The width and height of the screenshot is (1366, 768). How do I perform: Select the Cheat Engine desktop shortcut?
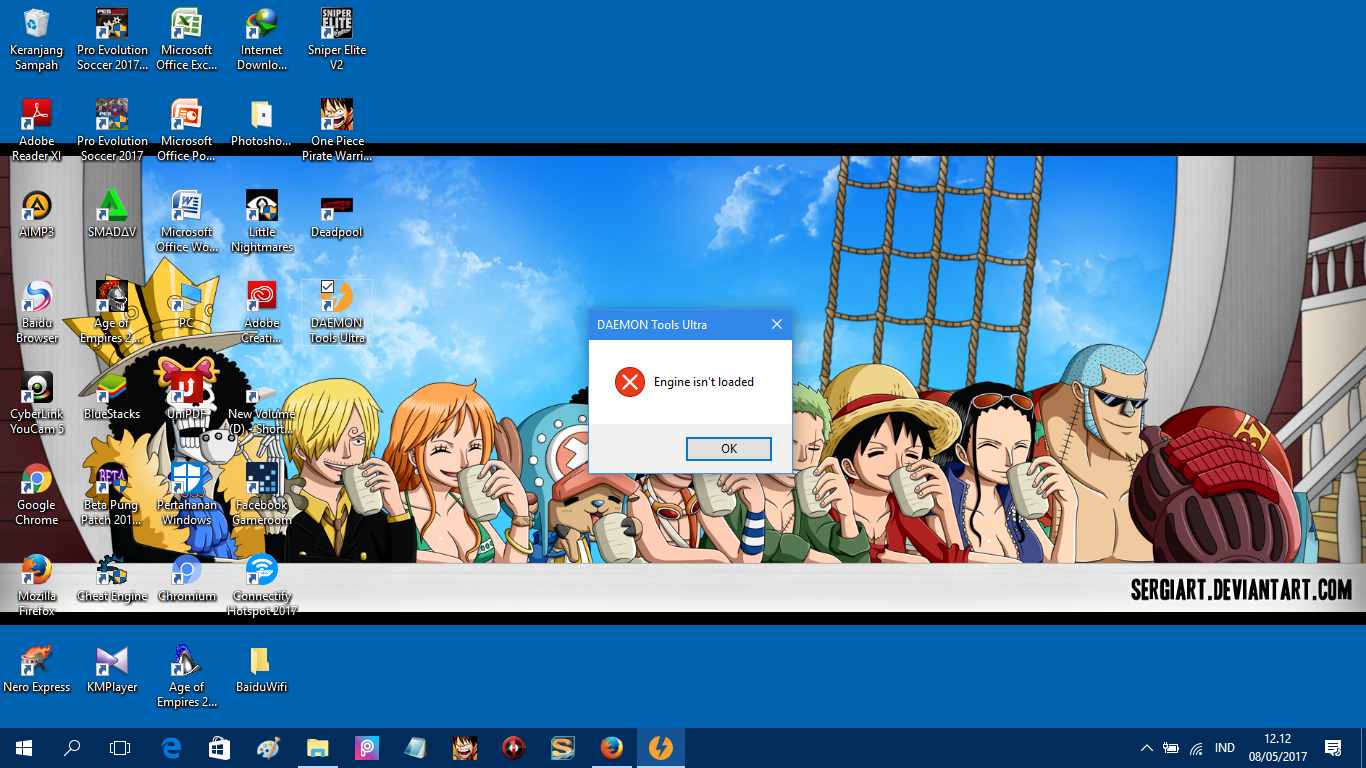112,579
